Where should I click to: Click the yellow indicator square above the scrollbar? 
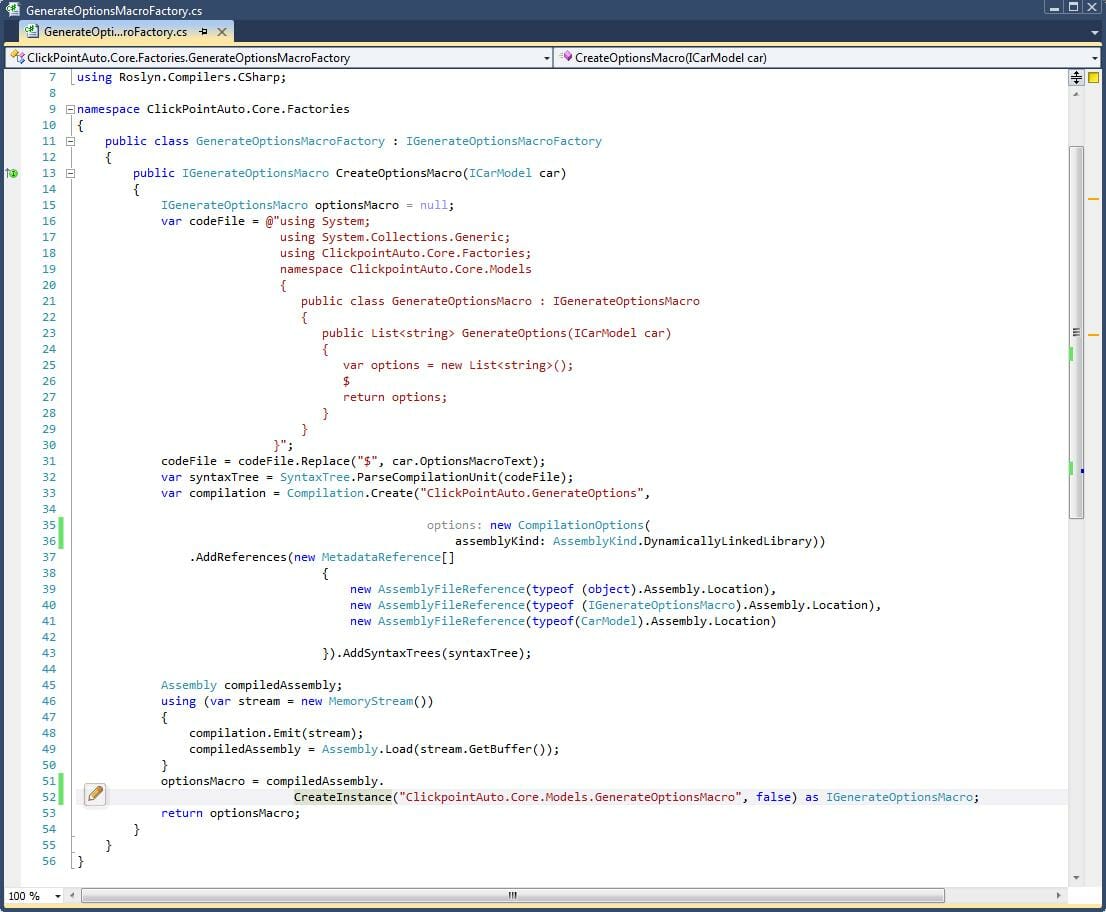click(1093, 78)
